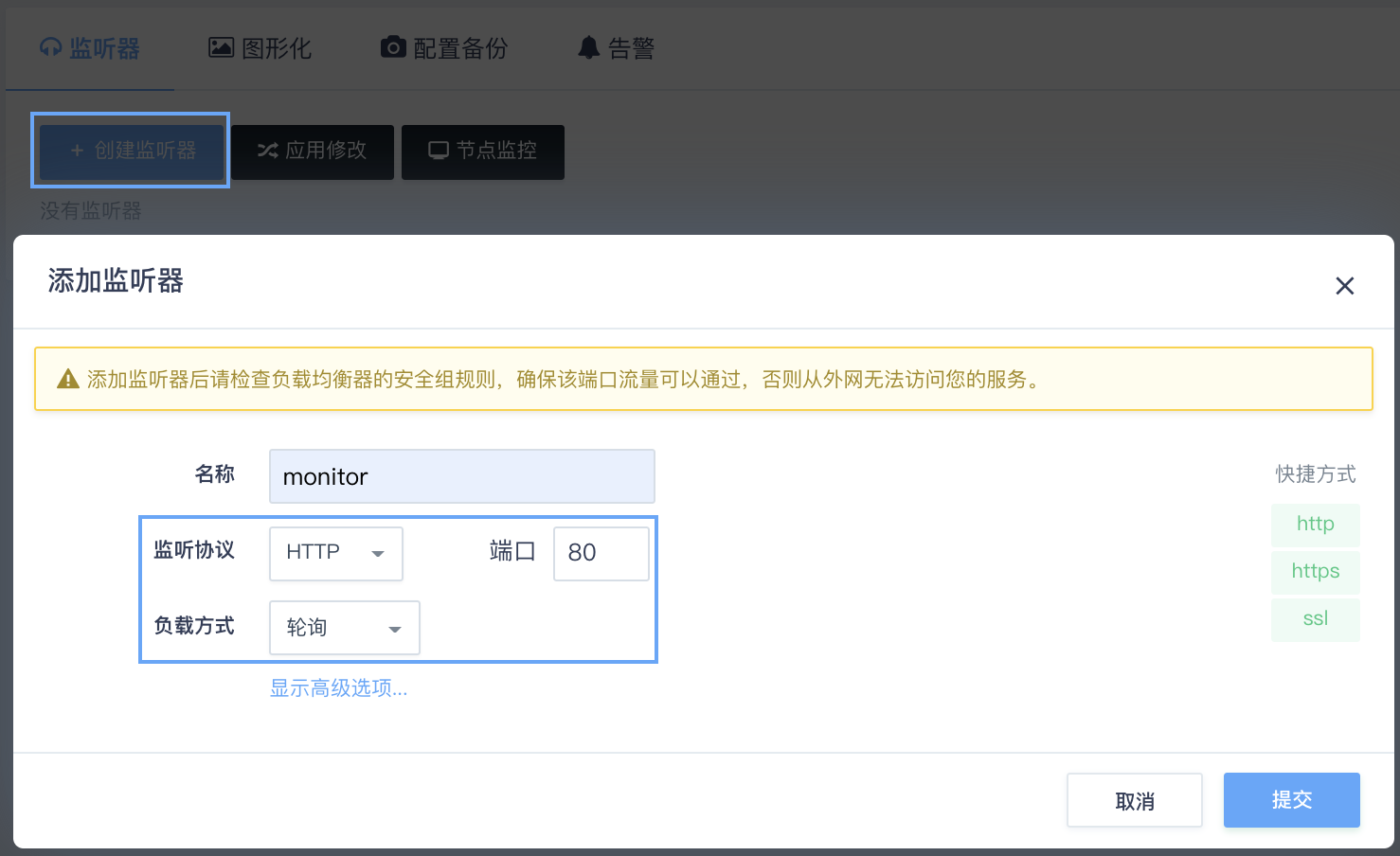Viewport: 1400px width, 856px height.
Task: Open the 负载方式 轮询 dropdown
Action: [345, 628]
